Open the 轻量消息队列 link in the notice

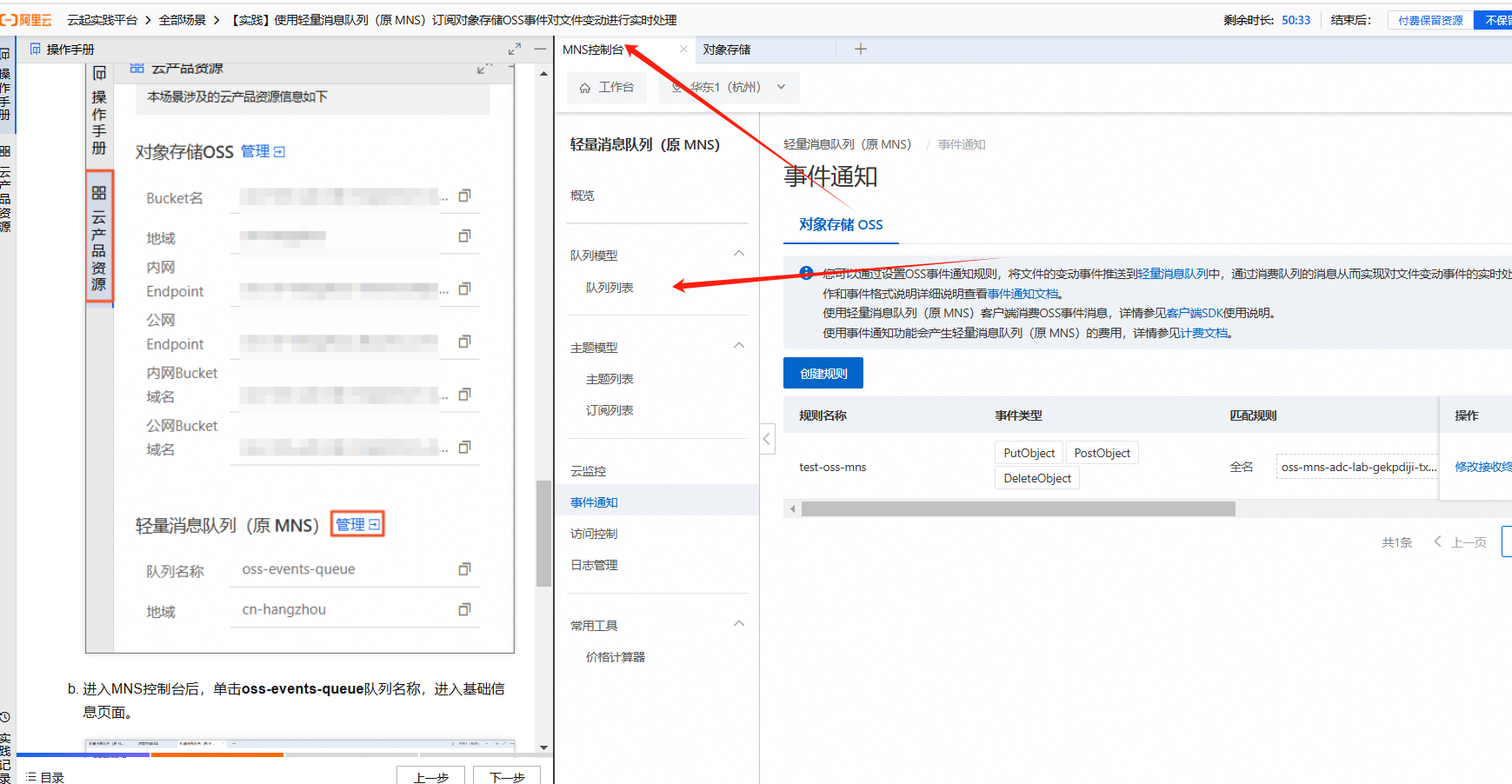[x=1172, y=274]
